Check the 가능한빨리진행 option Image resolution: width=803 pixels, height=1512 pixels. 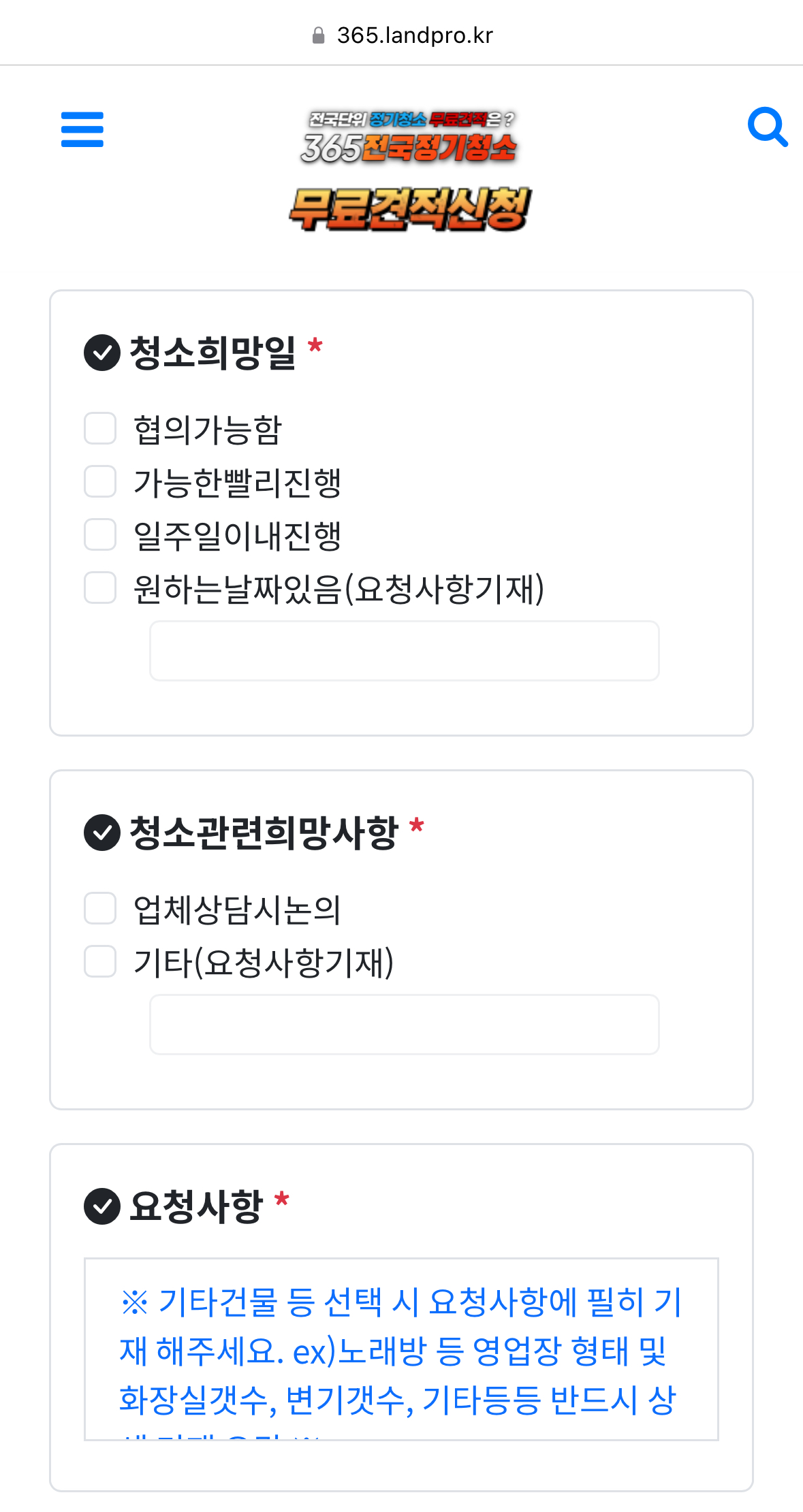tap(100, 481)
